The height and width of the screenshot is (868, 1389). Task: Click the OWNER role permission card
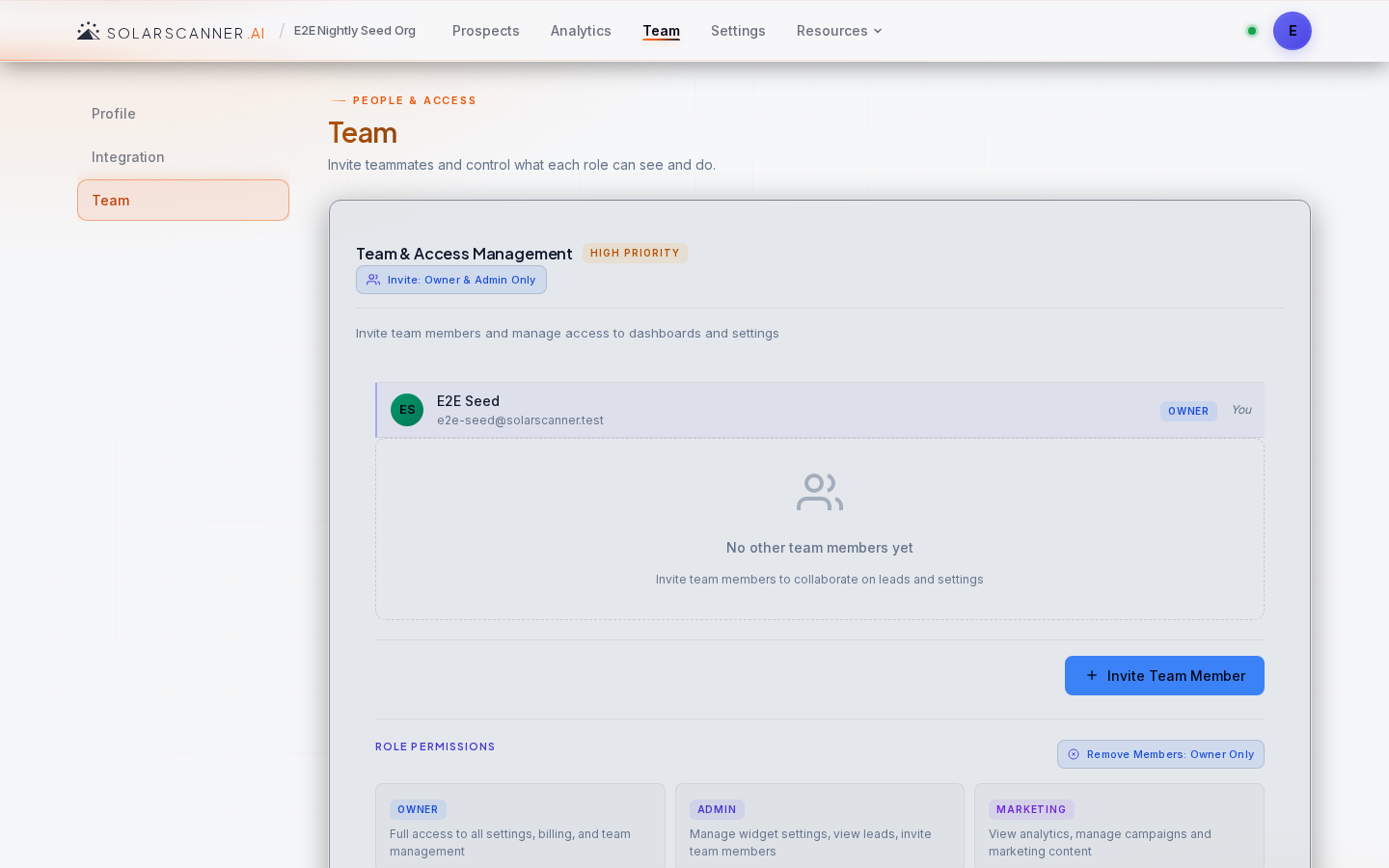pyautogui.click(x=520, y=826)
